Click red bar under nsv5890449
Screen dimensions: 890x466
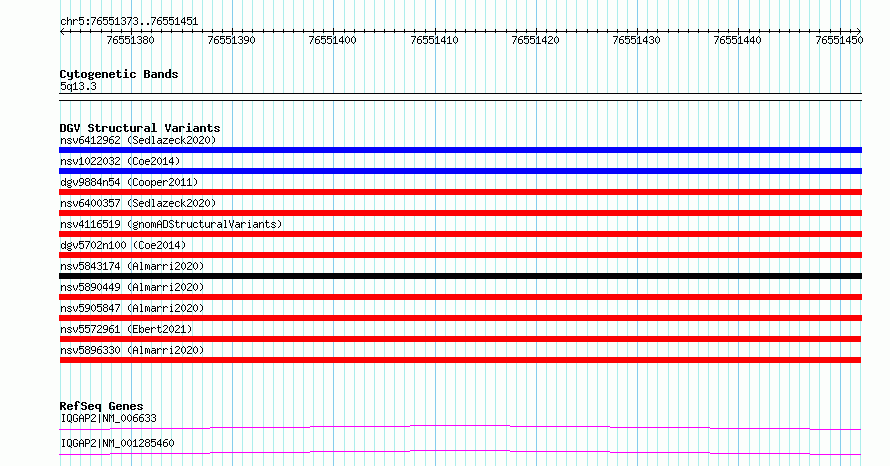click(x=460, y=297)
